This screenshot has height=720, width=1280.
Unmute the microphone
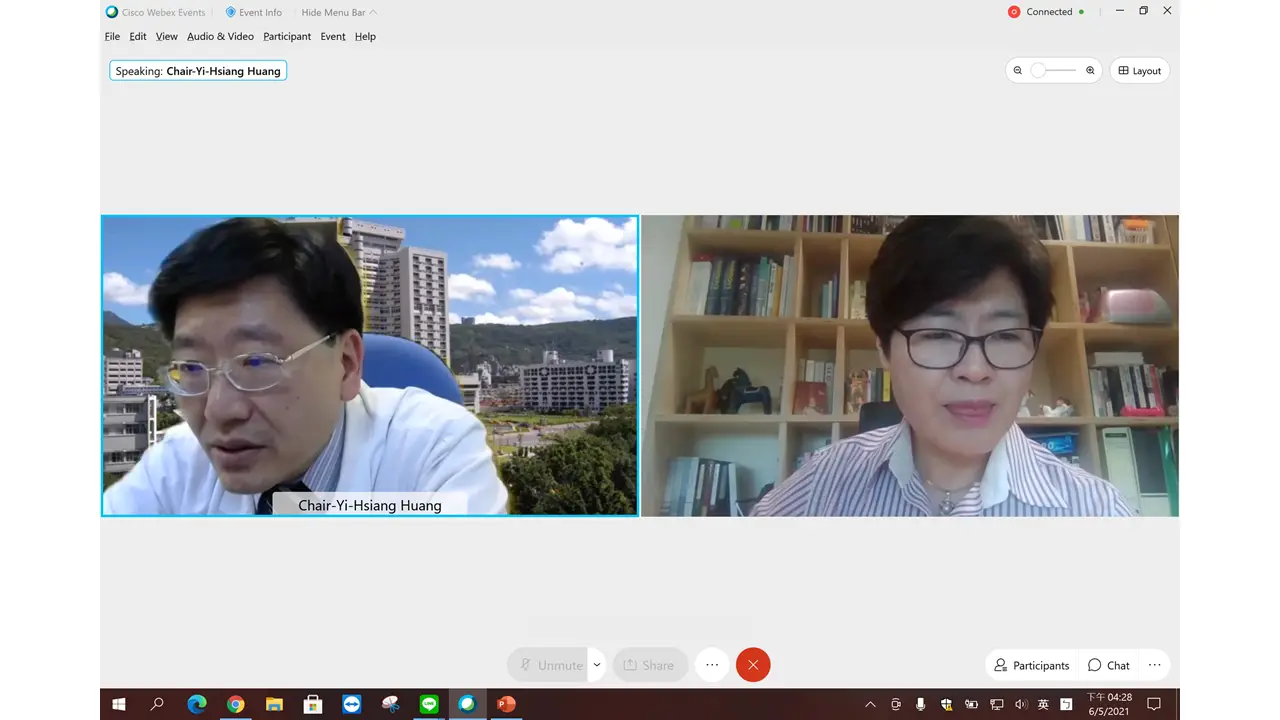click(x=548, y=665)
